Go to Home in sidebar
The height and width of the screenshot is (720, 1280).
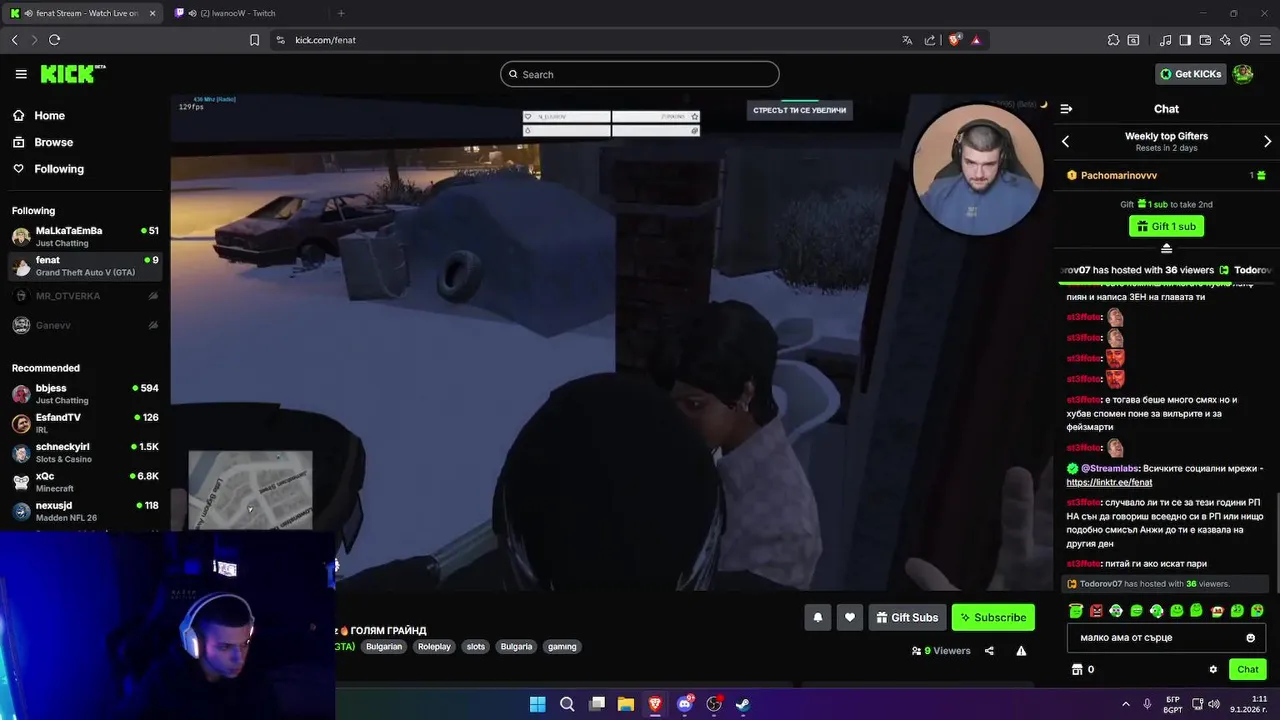coord(40,116)
